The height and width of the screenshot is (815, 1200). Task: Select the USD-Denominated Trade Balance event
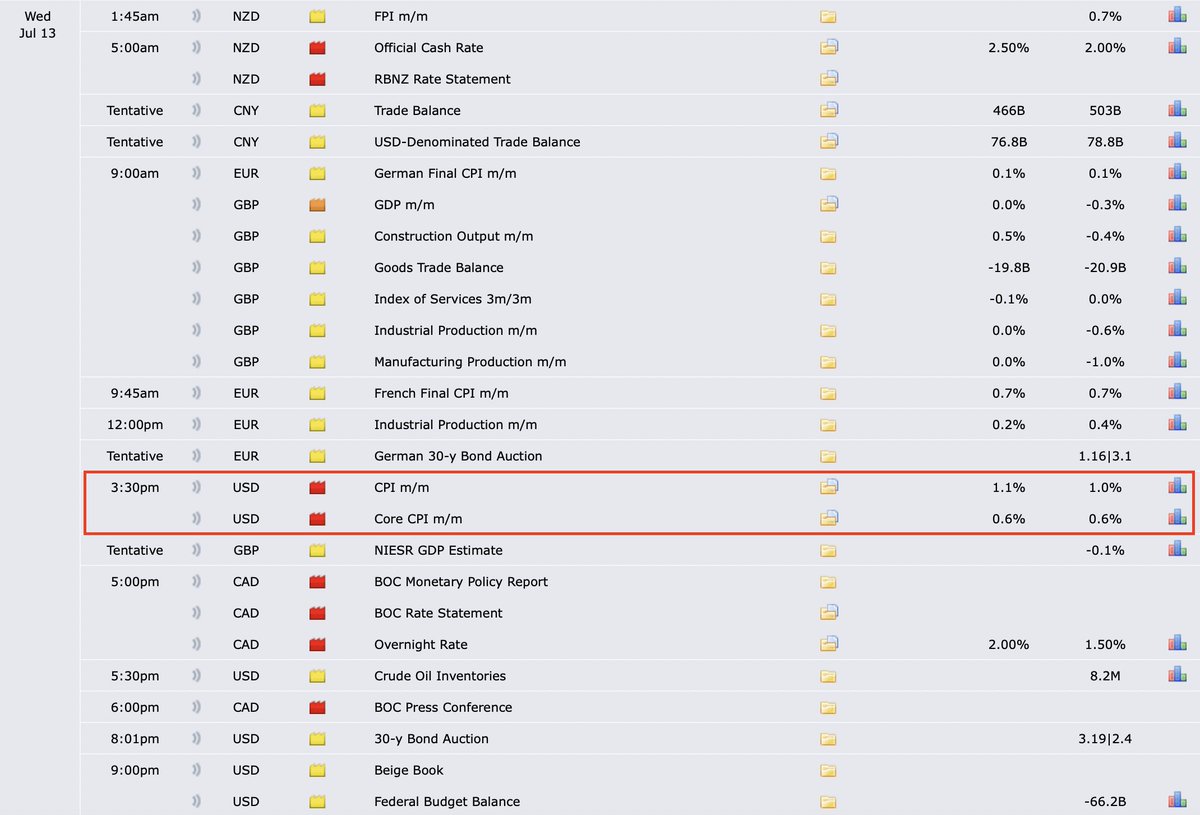(x=477, y=142)
